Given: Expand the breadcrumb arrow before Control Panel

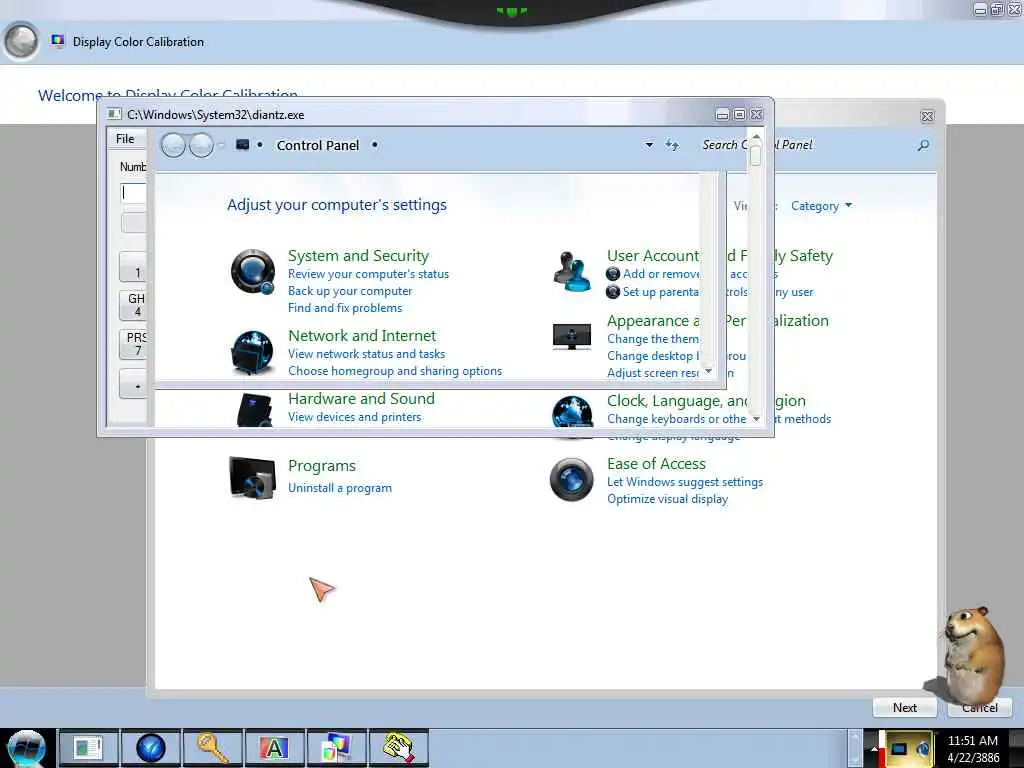Looking at the screenshot, I should (260, 144).
